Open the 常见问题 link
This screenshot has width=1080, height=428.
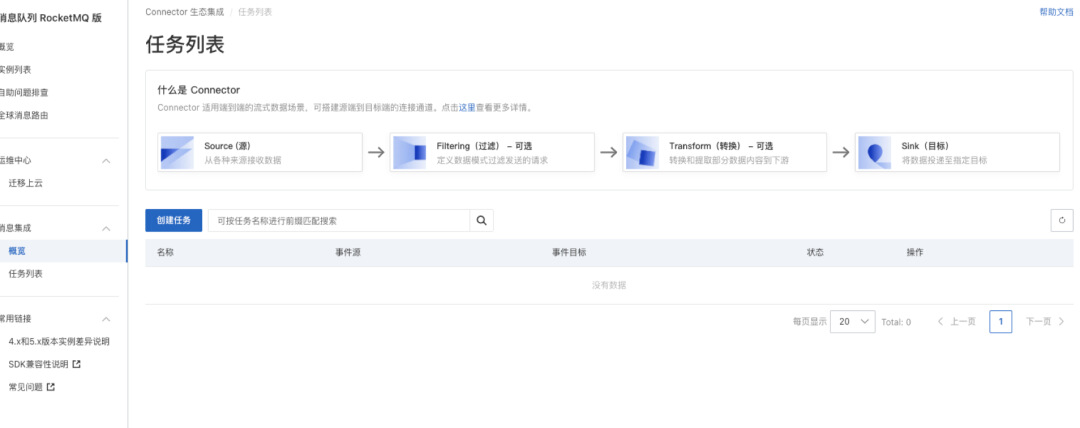click(25, 387)
